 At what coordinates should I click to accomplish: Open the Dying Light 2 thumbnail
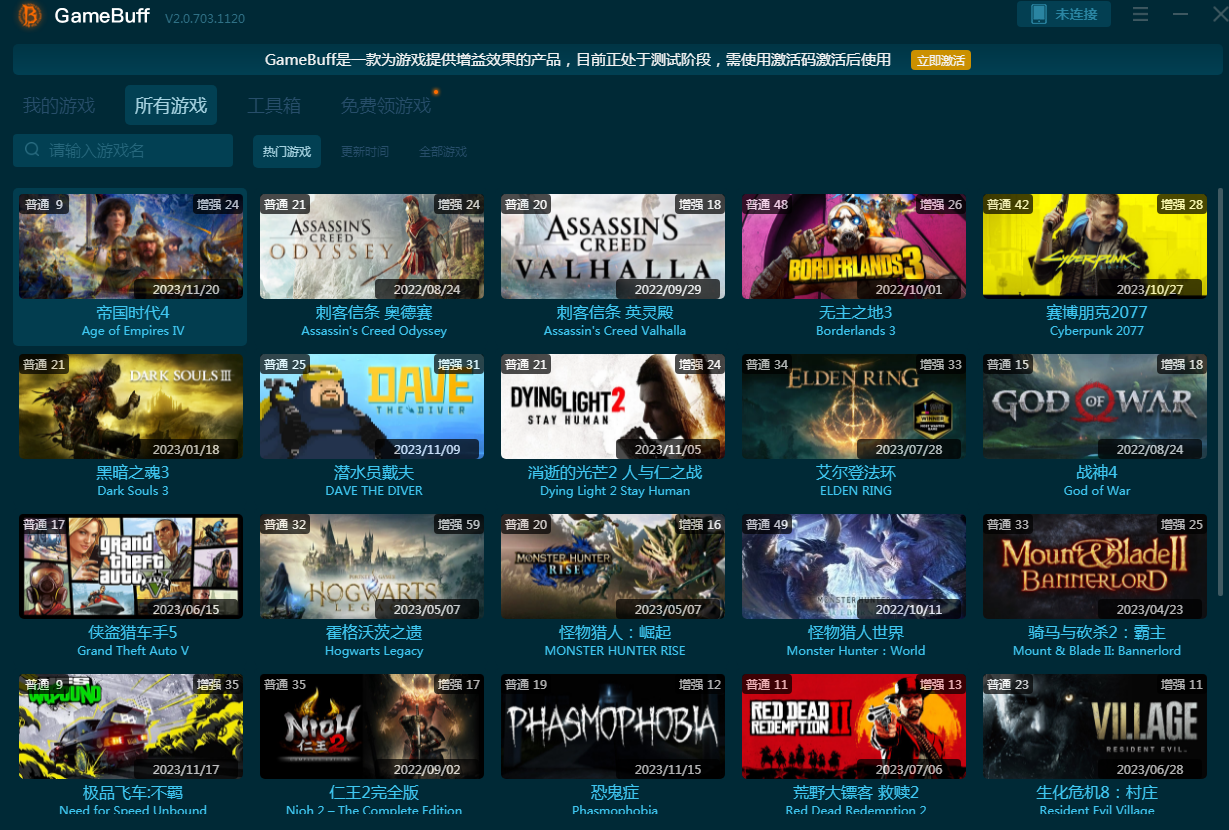tap(613, 406)
